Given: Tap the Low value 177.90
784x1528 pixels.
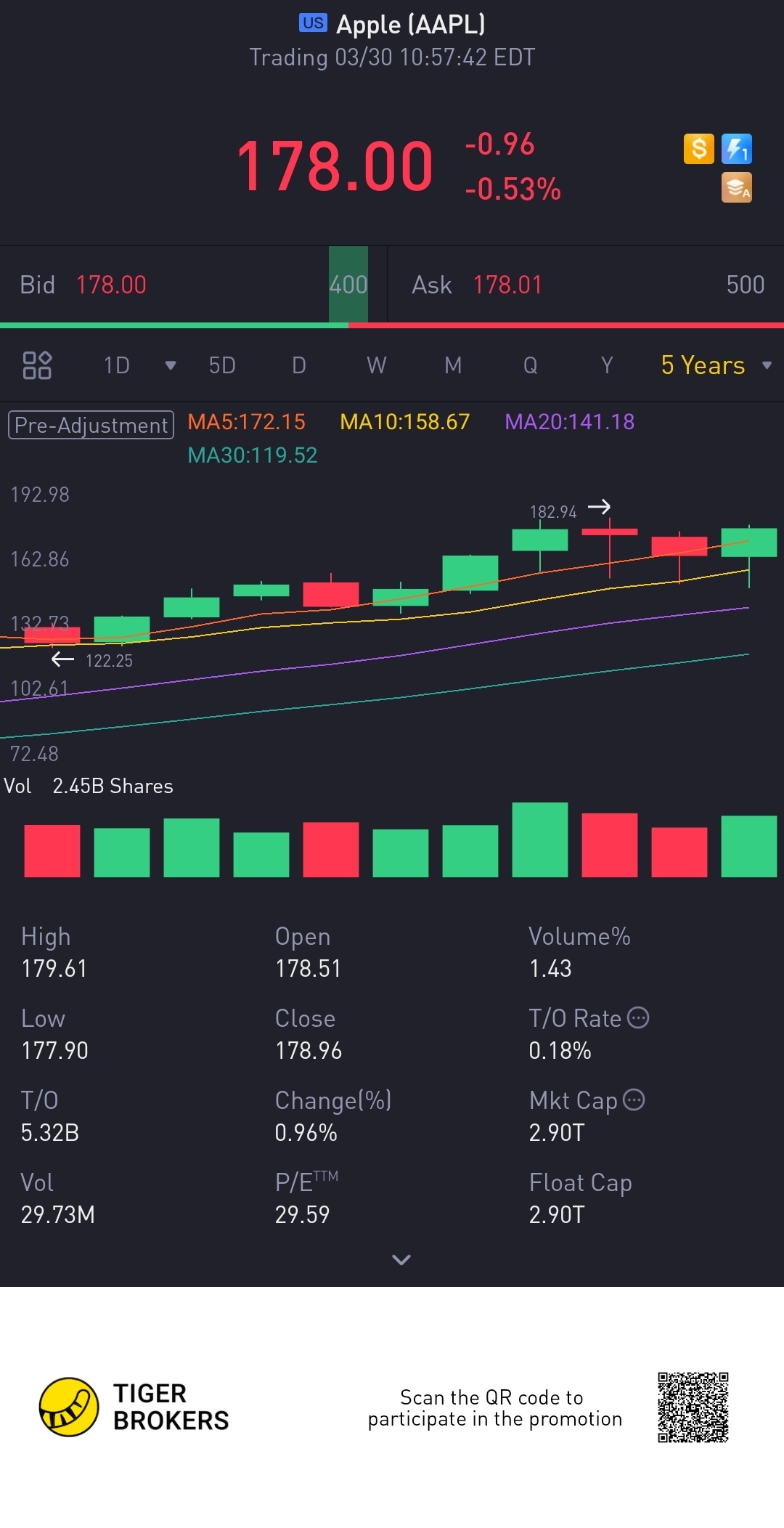Looking at the screenshot, I should pyautogui.click(x=54, y=1051).
